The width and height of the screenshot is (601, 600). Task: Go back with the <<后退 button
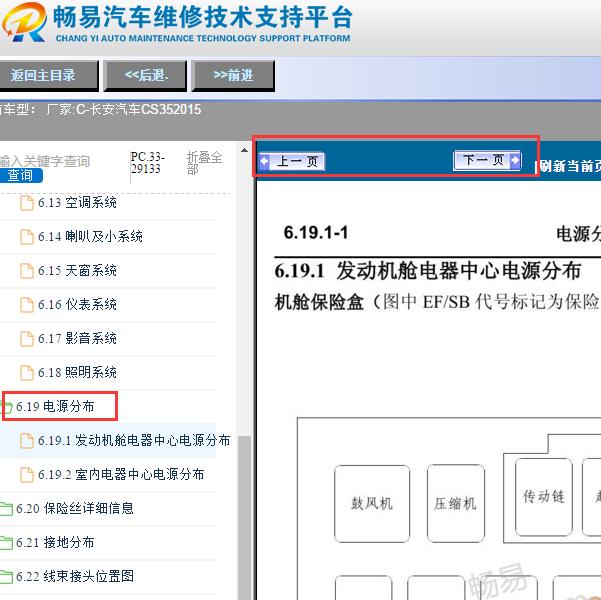(x=146, y=76)
